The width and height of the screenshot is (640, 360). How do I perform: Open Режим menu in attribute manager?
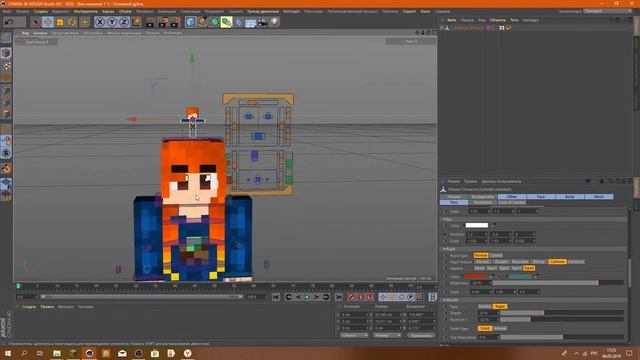tap(453, 181)
